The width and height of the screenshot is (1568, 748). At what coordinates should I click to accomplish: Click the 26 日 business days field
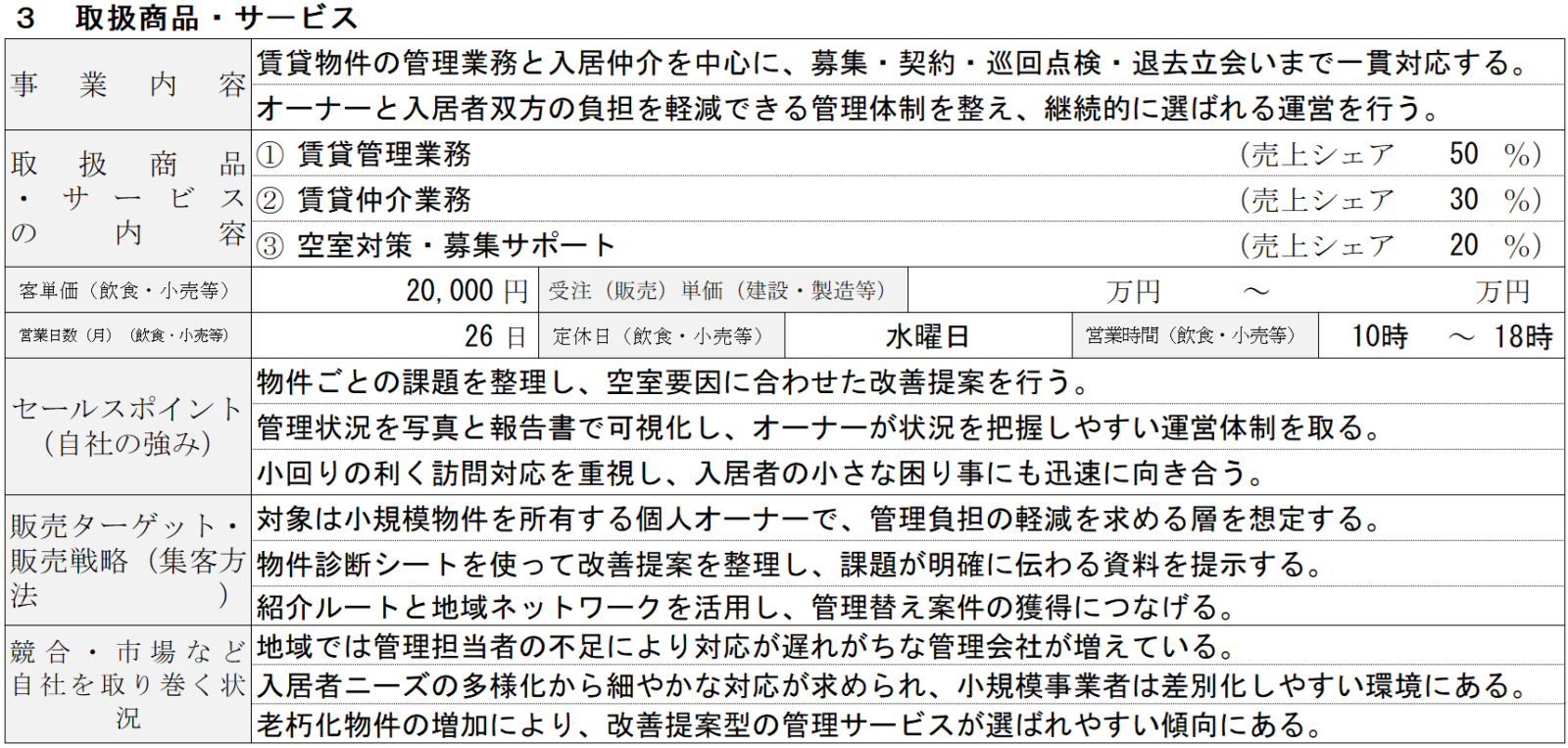[x=495, y=336]
